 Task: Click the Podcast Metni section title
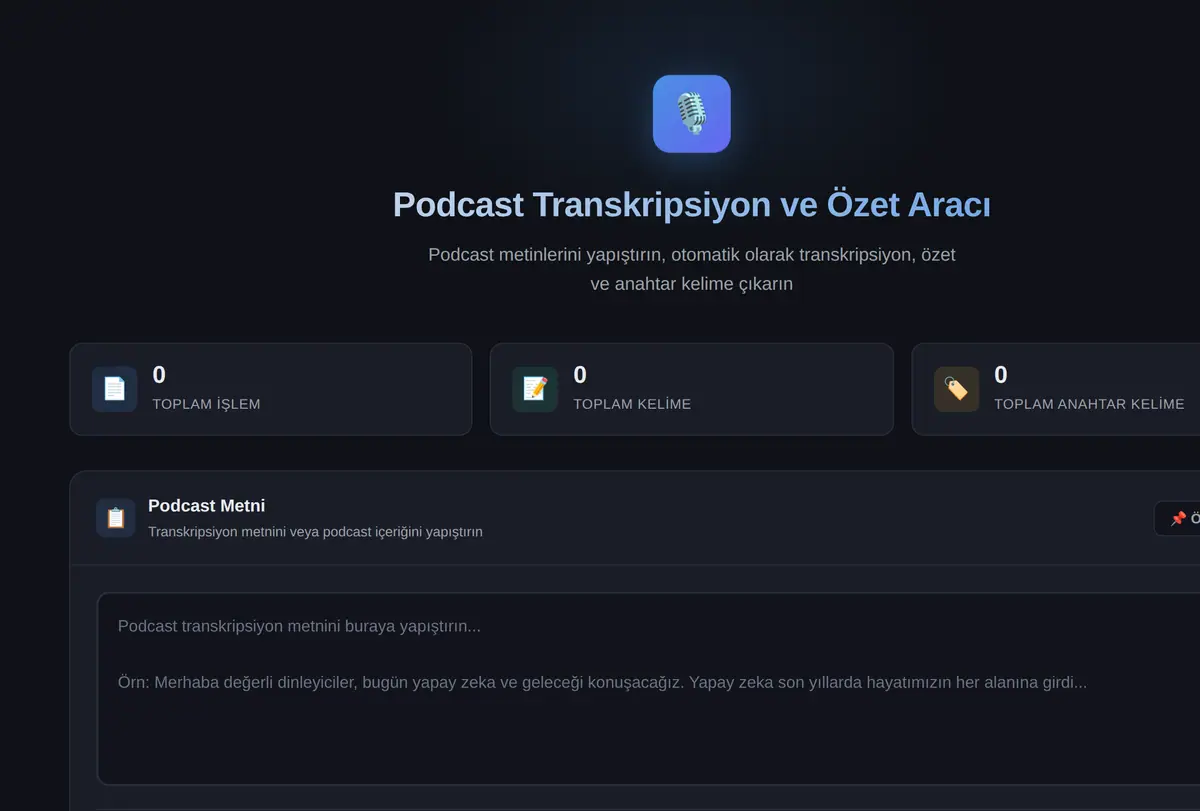[206, 506]
